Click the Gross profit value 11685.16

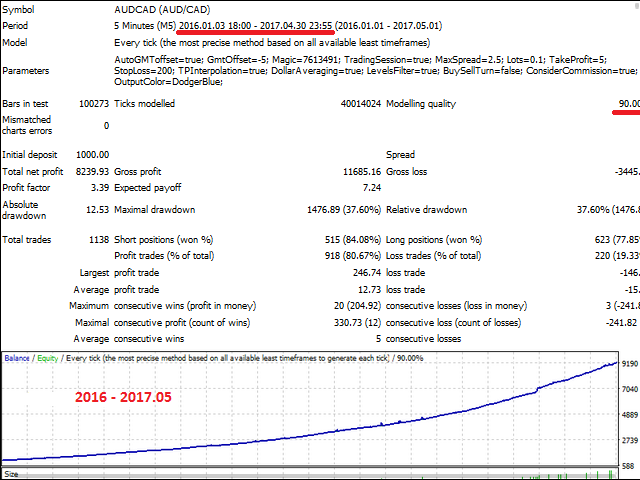tap(362, 171)
